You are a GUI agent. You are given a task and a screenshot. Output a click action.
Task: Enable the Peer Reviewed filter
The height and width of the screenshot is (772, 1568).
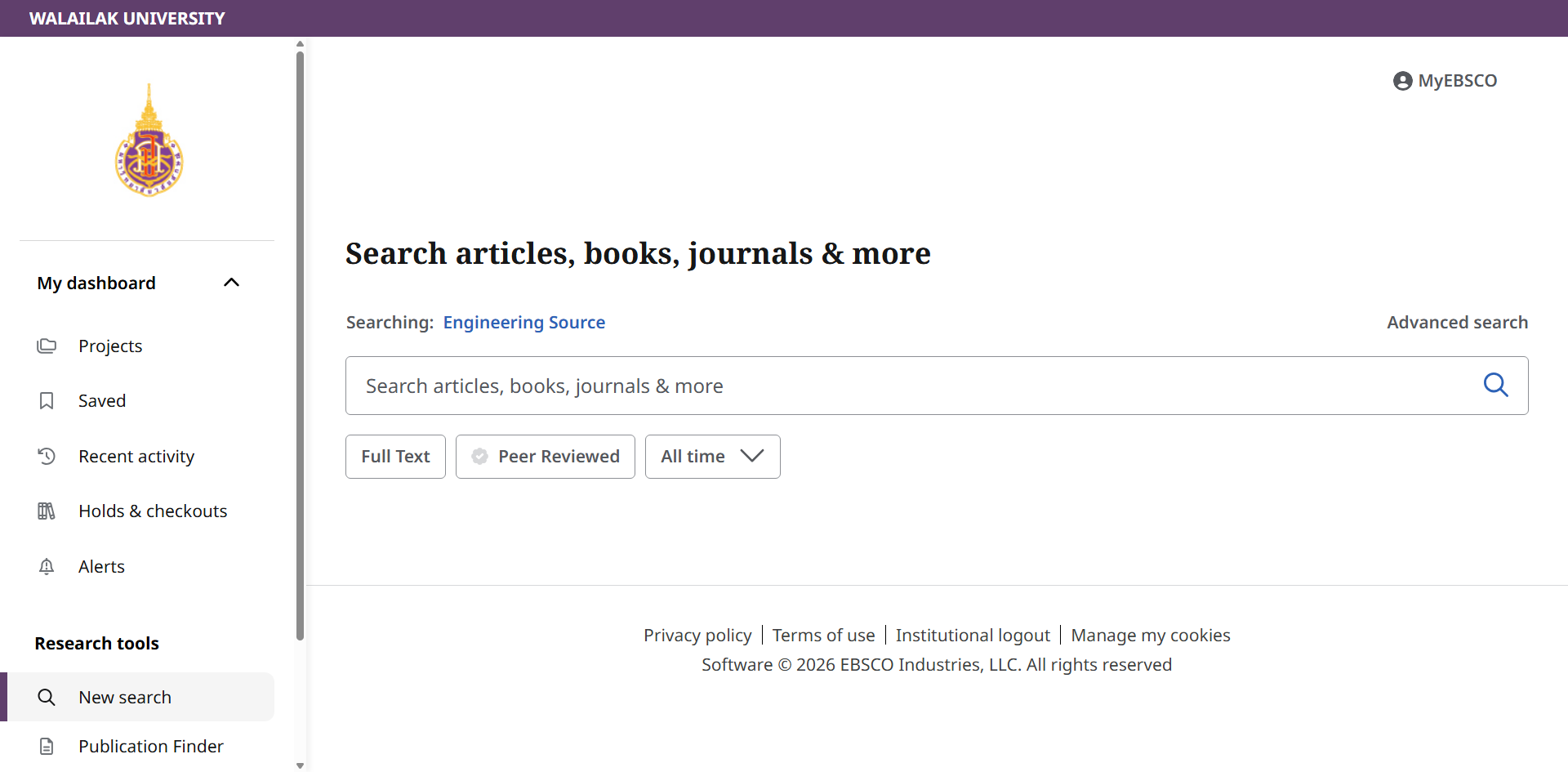tap(545, 457)
